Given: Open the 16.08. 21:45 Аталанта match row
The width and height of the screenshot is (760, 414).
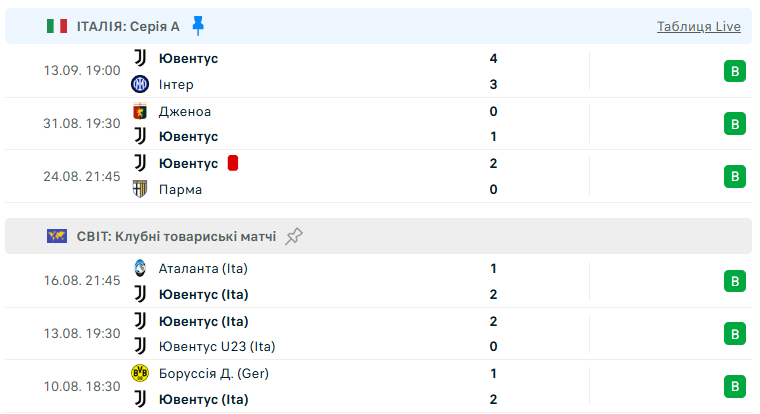Looking at the screenshot, I should tap(378, 281).
